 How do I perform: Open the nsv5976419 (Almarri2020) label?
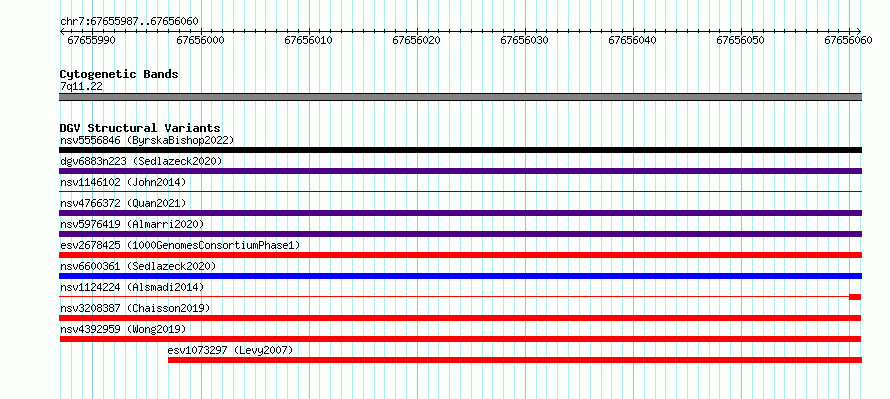[x=132, y=224]
